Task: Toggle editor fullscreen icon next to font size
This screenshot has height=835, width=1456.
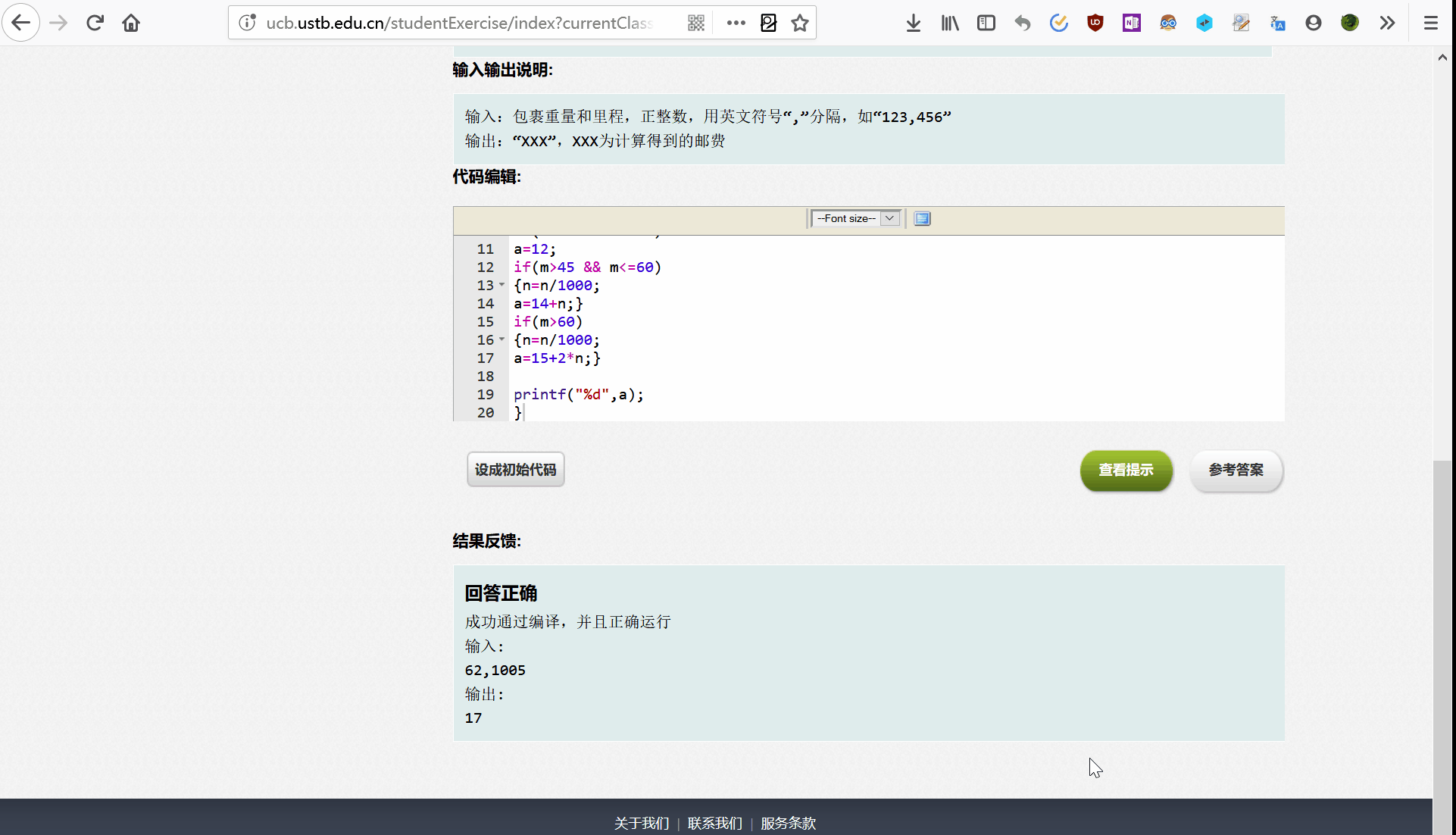Action: point(922,218)
